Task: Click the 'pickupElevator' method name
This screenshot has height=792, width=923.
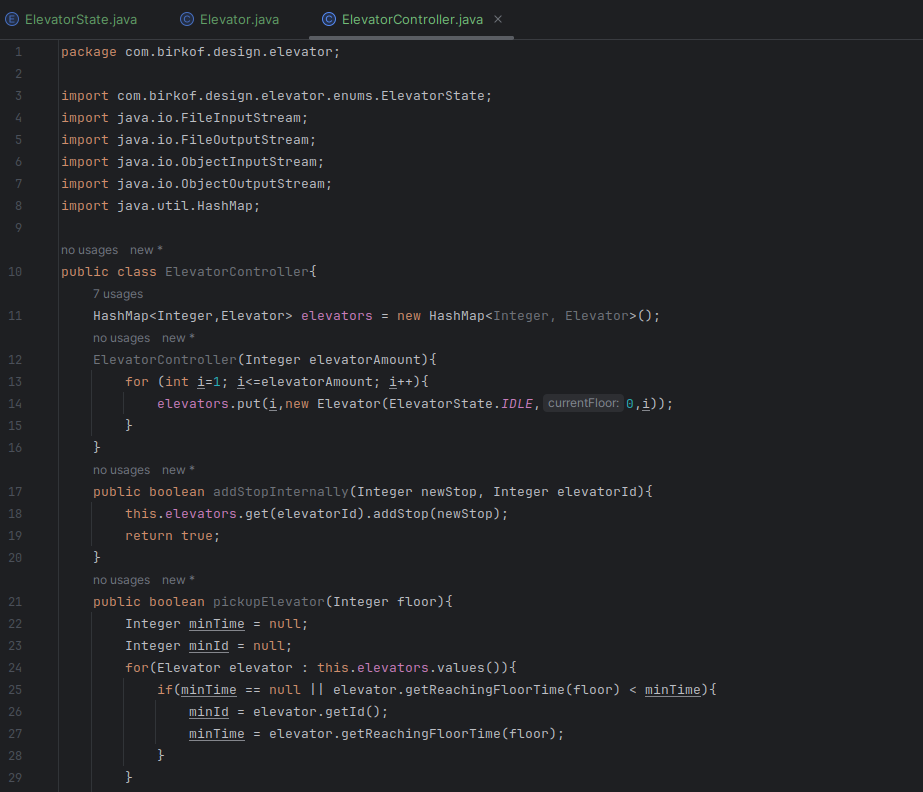Action: pos(268,602)
